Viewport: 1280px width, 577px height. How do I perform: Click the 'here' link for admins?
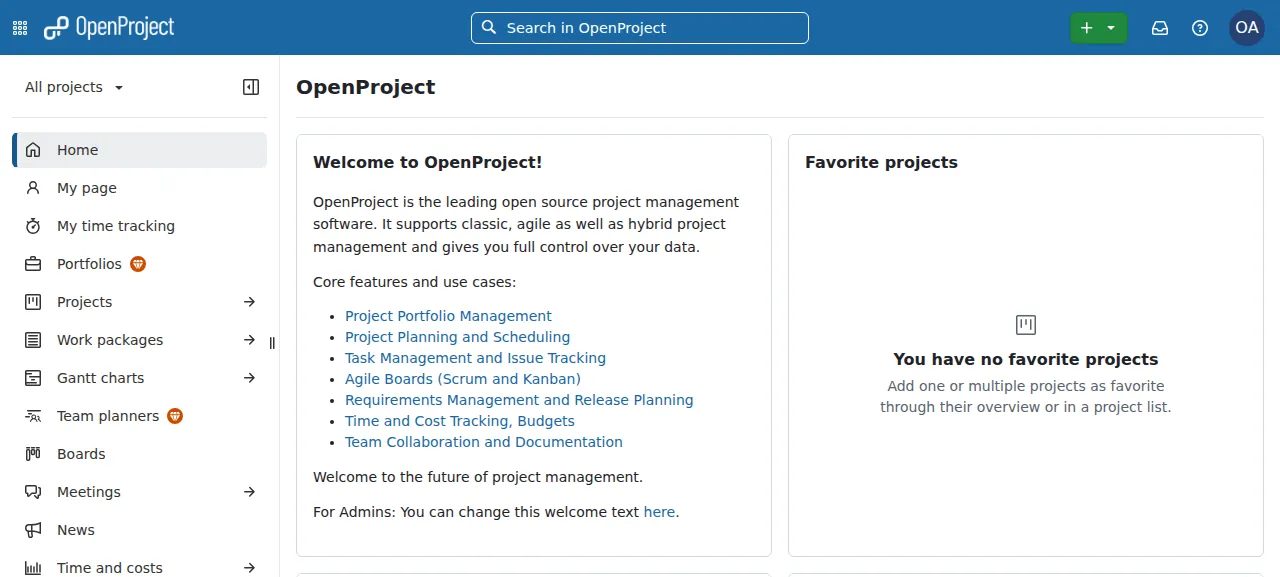point(659,512)
